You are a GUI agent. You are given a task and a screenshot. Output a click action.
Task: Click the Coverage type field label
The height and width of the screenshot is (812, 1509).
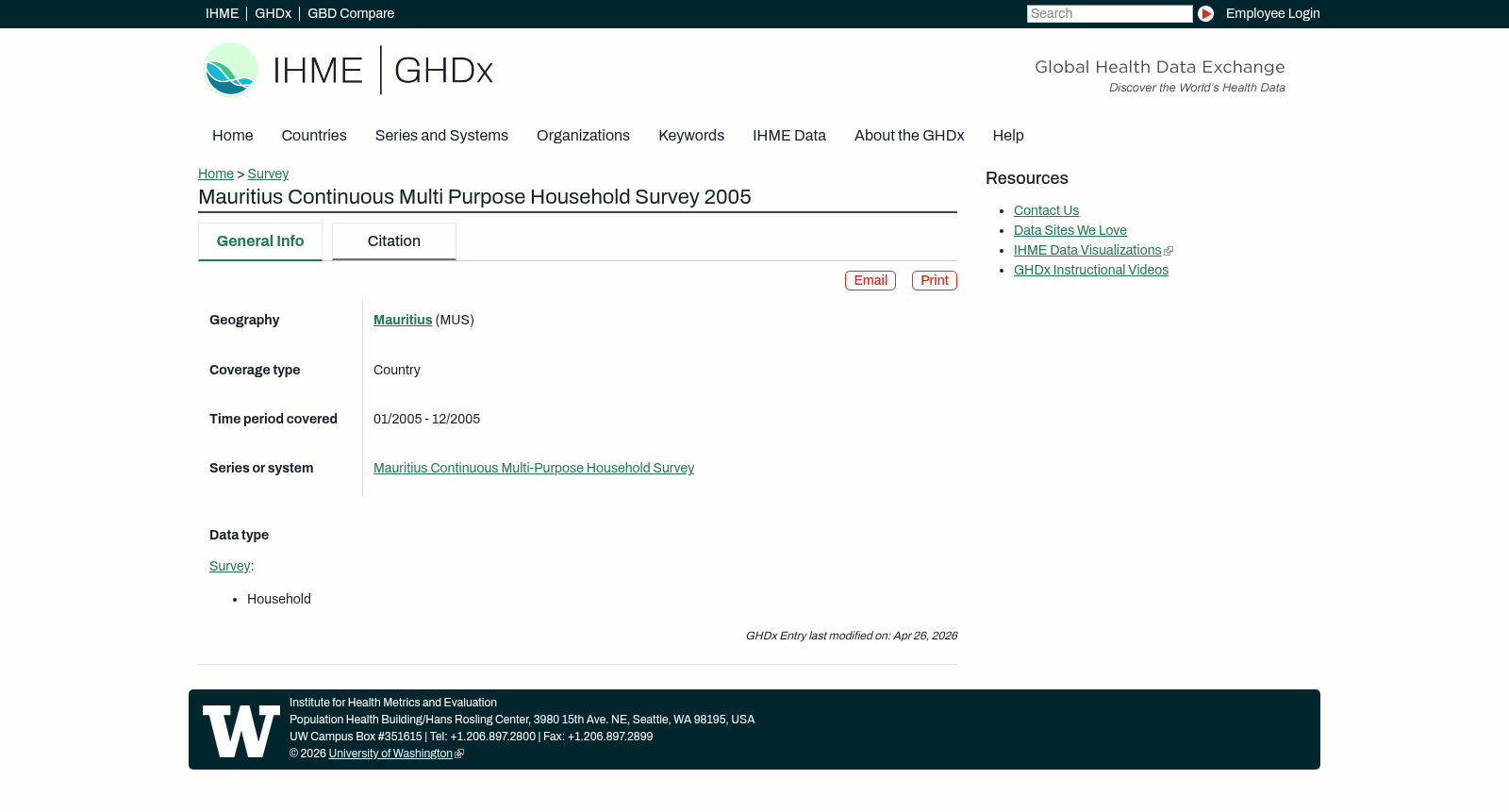click(255, 371)
